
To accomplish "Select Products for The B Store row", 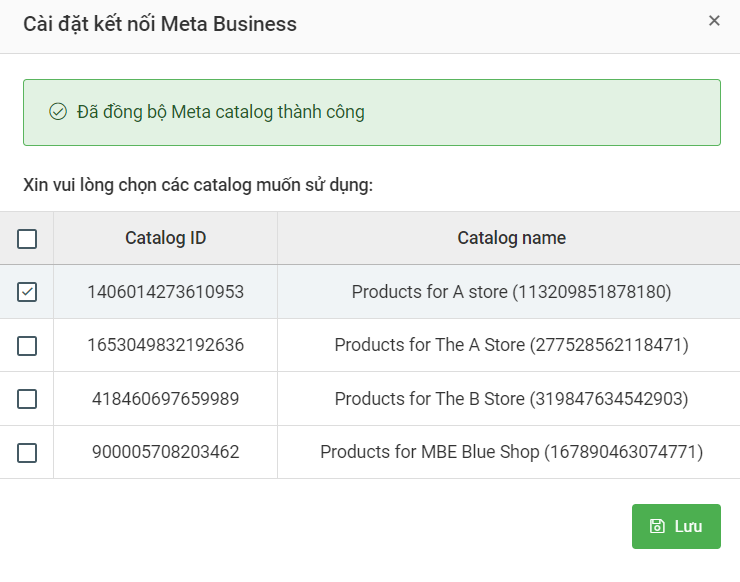I will pyautogui.click(x=511, y=399).
